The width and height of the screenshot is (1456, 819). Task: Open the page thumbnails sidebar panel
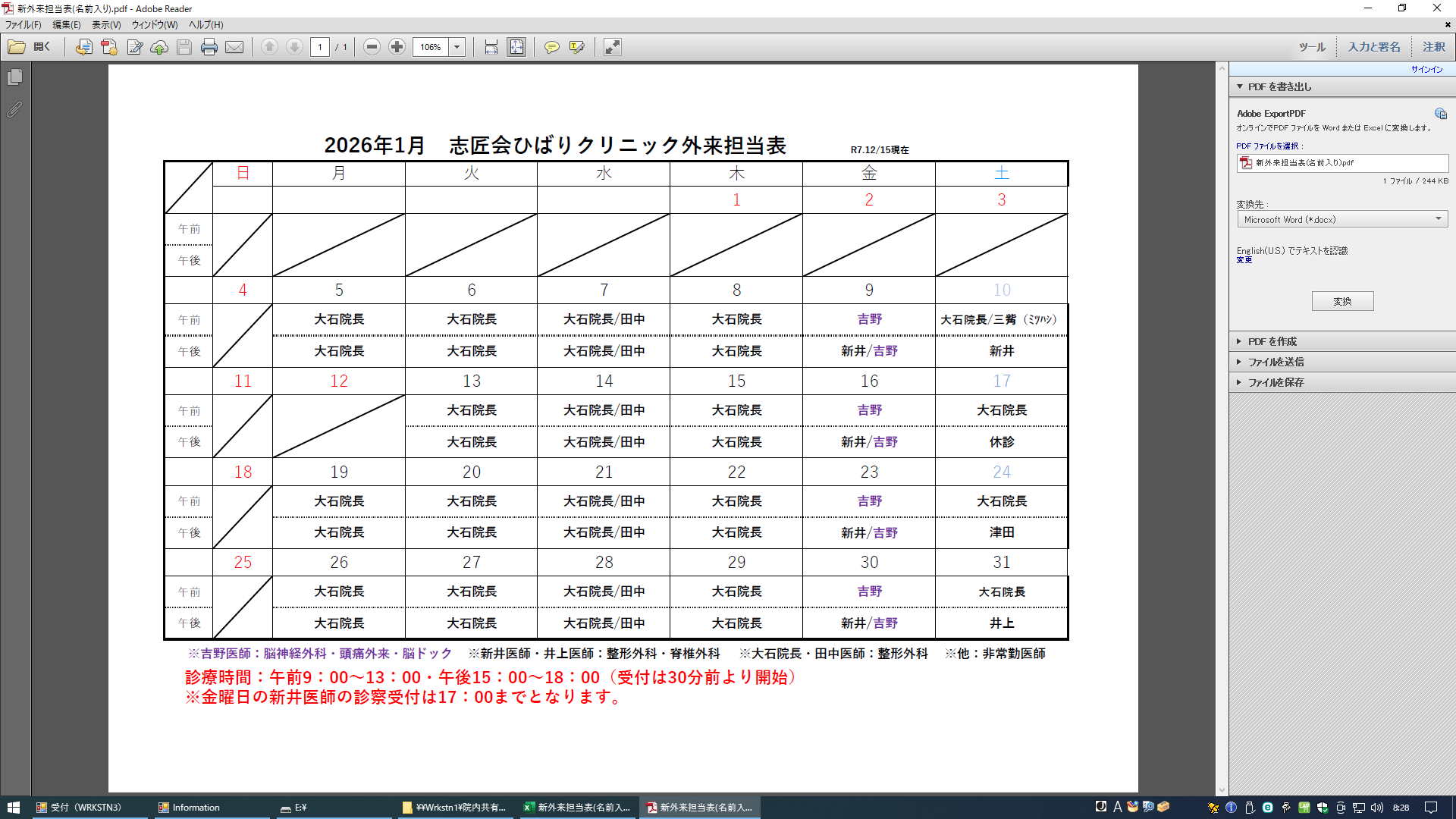point(14,77)
